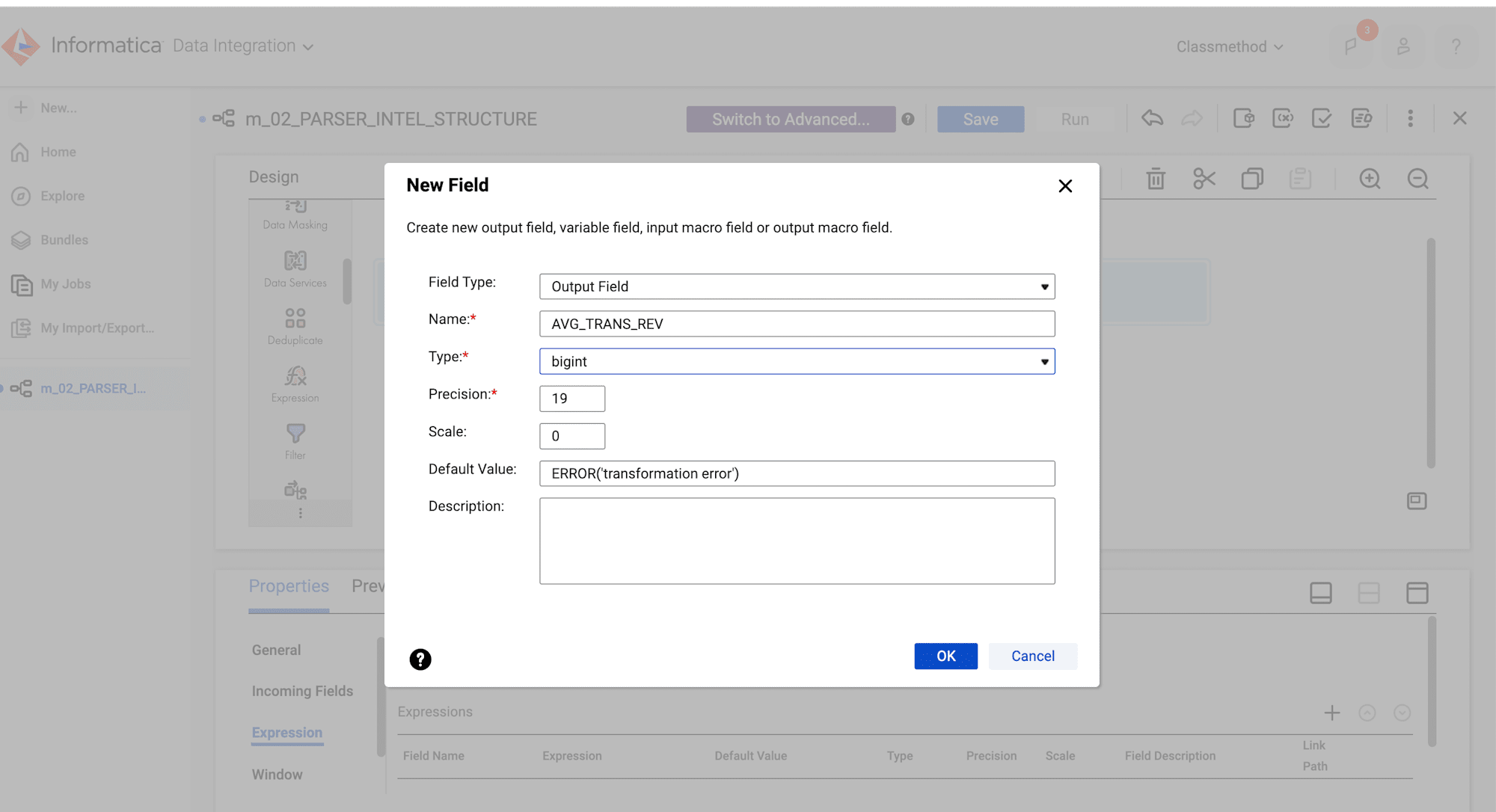The width and height of the screenshot is (1496, 812).
Task: Select the Deduplicate transformation
Action: click(295, 327)
